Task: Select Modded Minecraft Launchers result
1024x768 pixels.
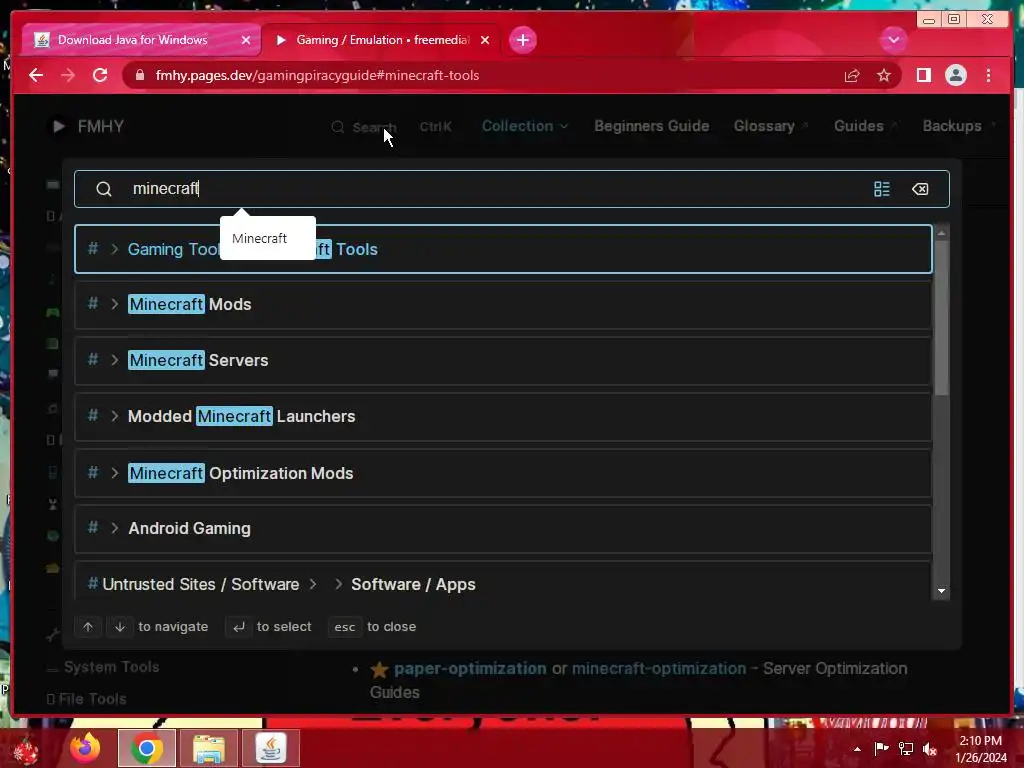Action: (503, 416)
